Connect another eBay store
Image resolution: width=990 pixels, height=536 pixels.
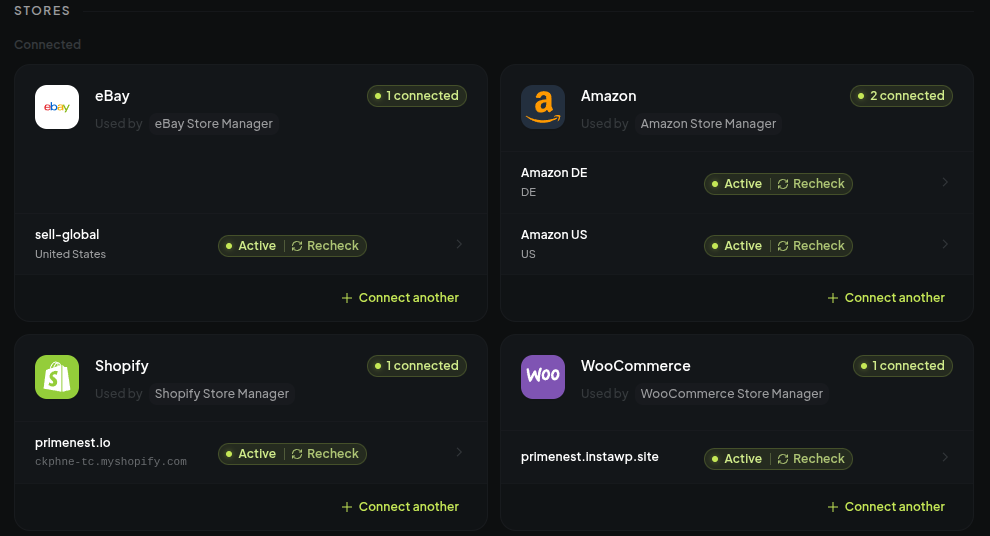[x=400, y=298]
